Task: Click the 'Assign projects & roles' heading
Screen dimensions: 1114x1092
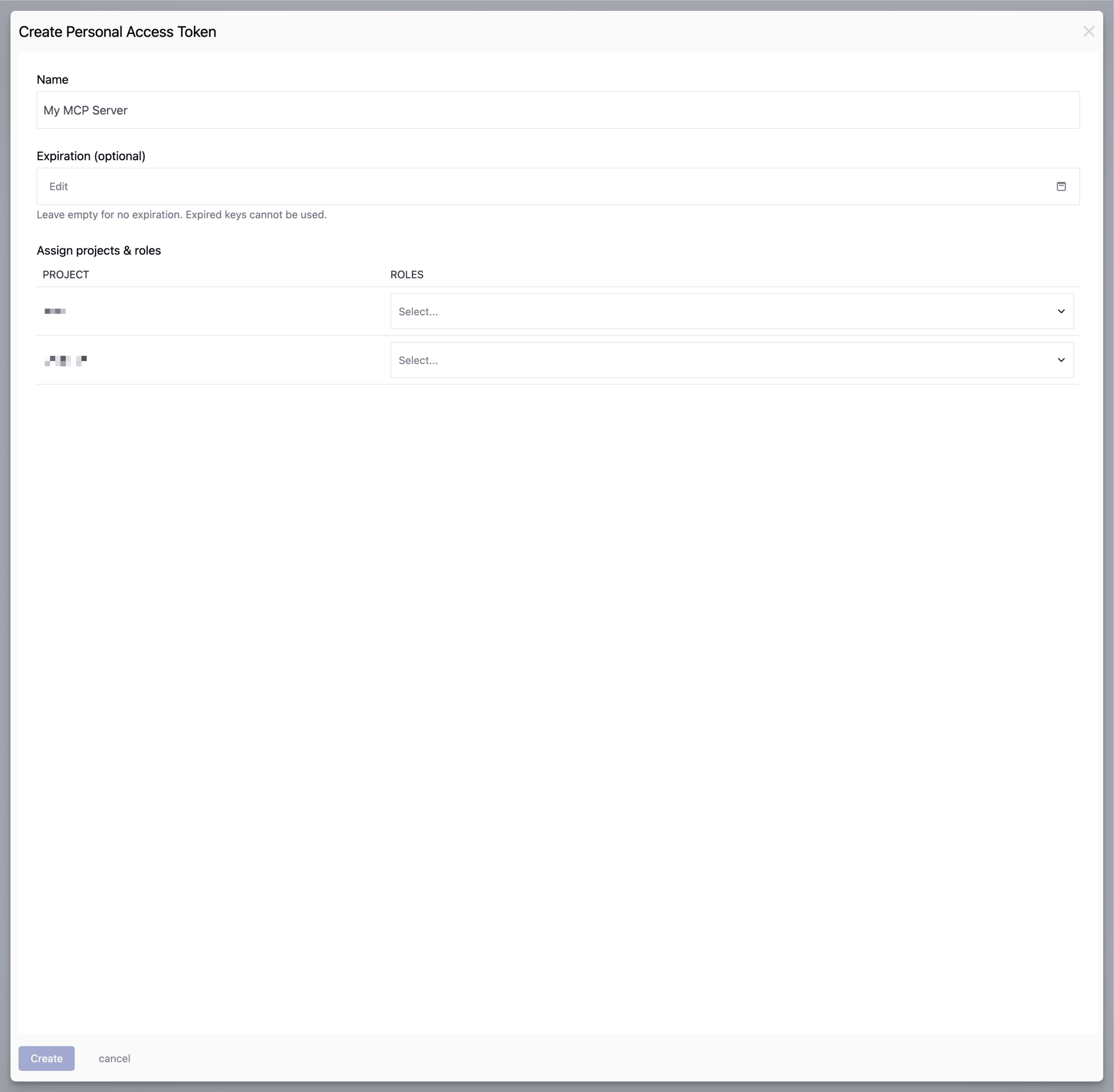Action: [x=99, y=251]
